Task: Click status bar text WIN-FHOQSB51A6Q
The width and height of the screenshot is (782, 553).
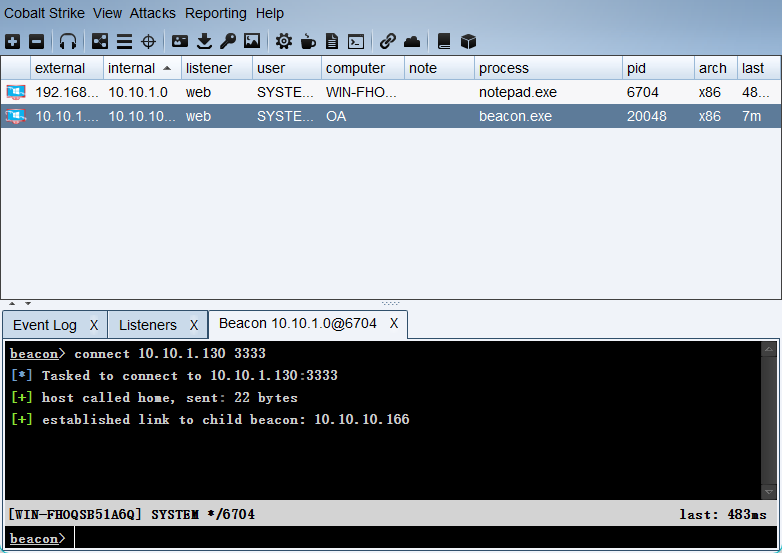Action: pyautogui.click(x=75, y=514)
